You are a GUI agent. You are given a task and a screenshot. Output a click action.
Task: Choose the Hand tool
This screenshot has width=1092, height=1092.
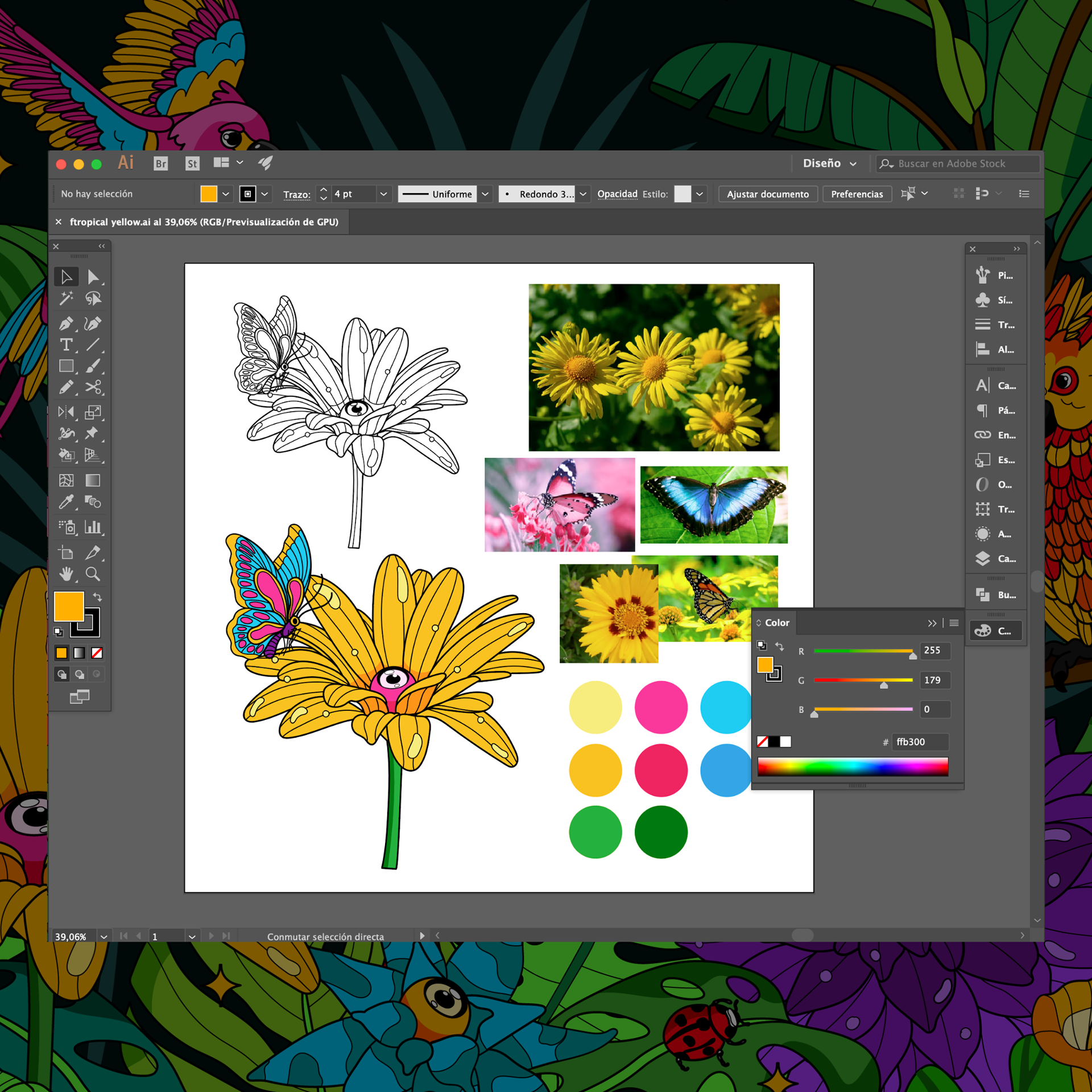click(x=66, y=574)
